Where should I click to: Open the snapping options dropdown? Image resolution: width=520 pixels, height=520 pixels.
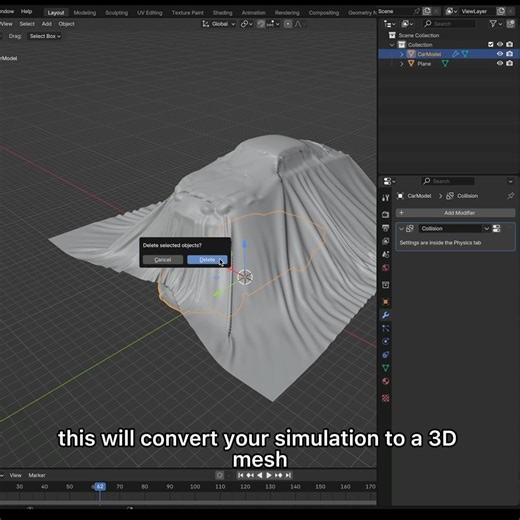(274, 24)
